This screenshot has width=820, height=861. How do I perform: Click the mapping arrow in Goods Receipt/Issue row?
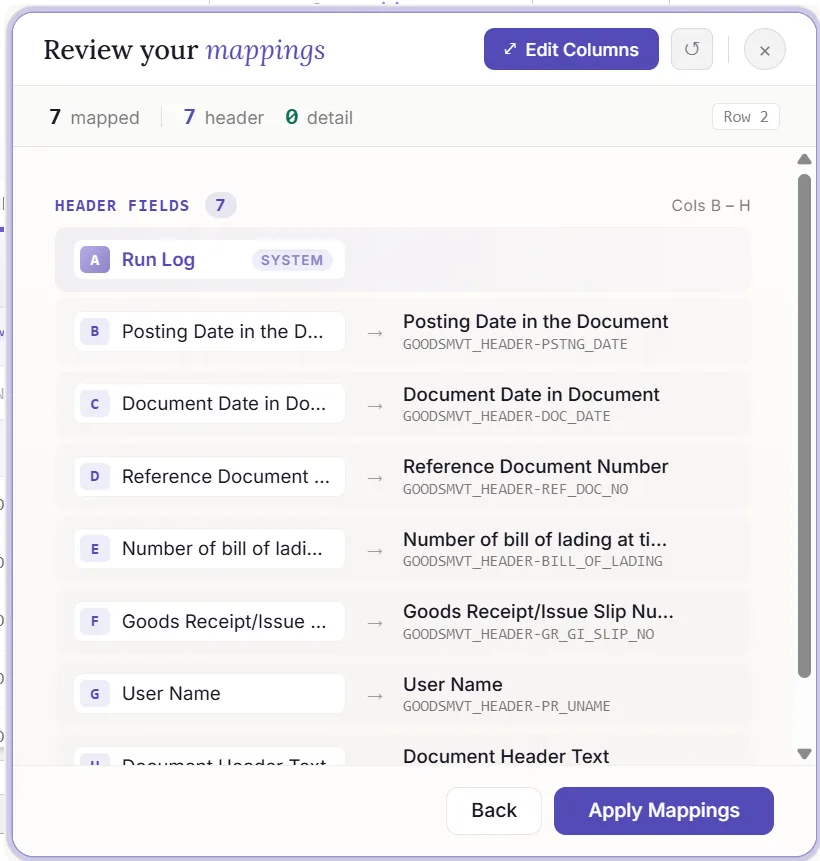[x=375, y=623]
